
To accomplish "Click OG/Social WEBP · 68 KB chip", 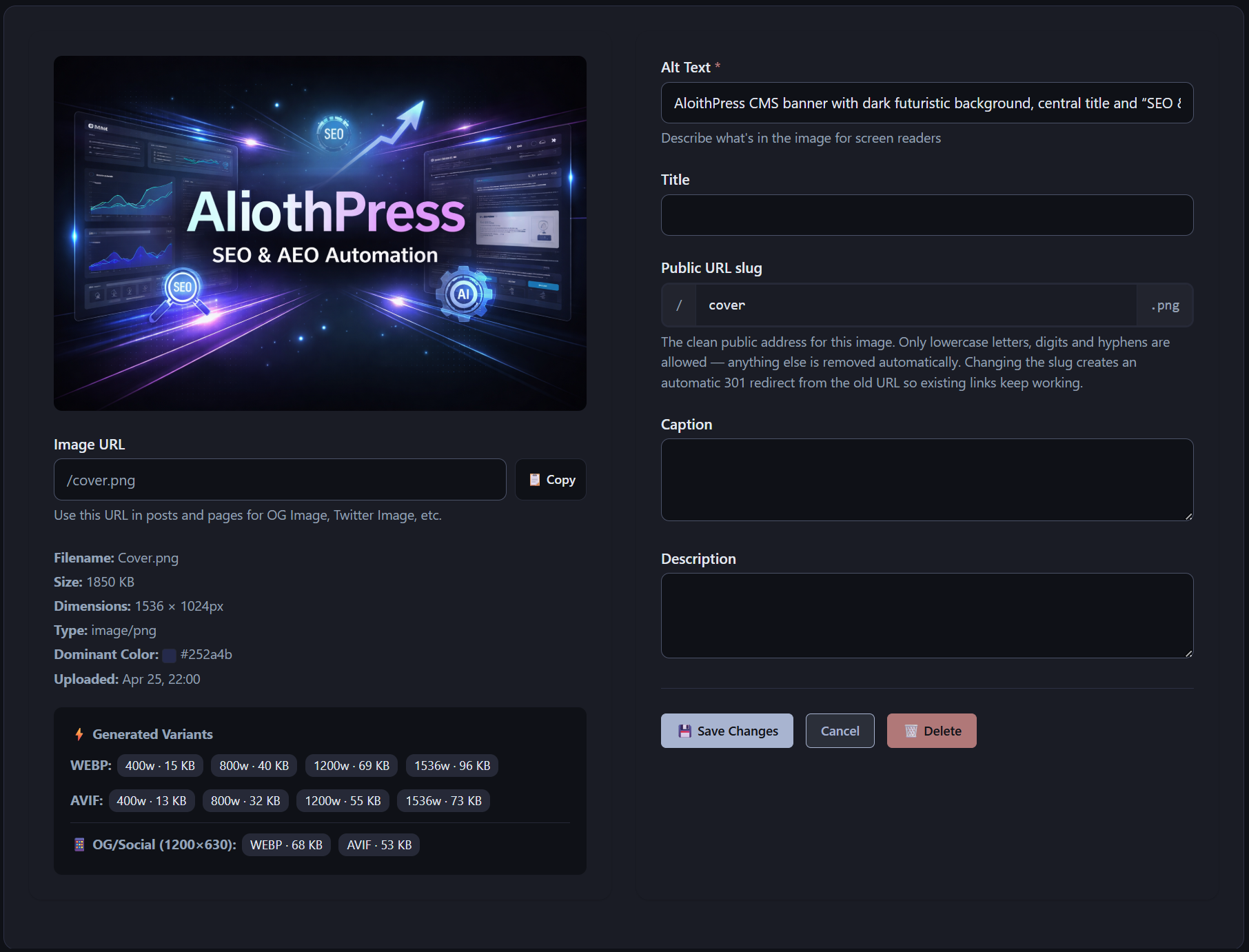I will (x=286, y=845).
